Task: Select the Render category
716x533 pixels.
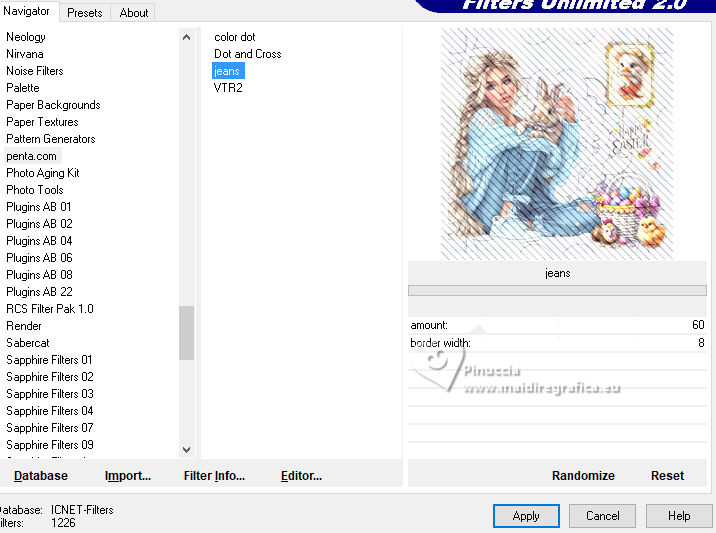Action: (24, 326)
